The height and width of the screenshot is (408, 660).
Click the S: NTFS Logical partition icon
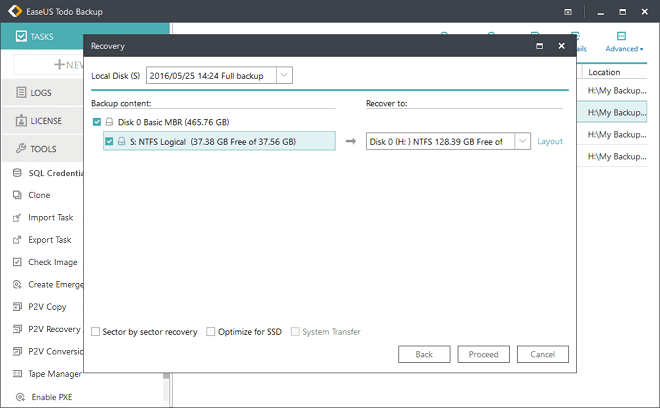coord(122,141)
